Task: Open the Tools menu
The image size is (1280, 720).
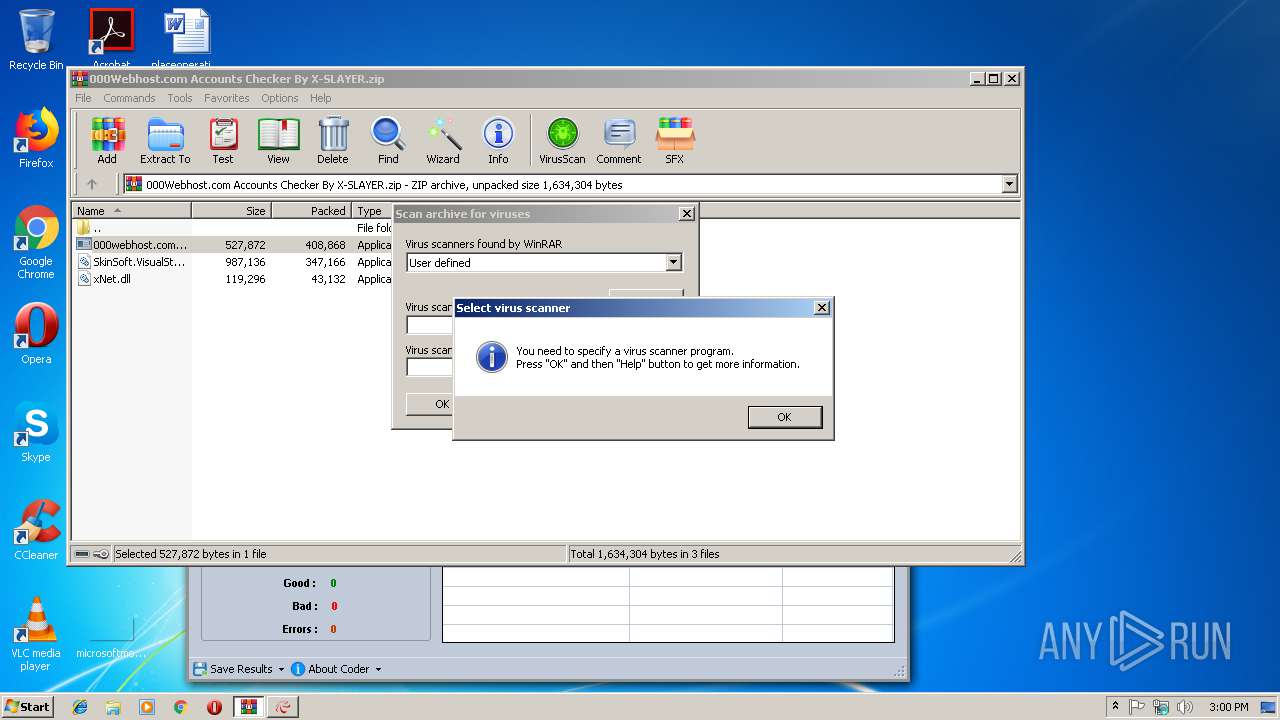Action: pyautogui.click(x=180, y=98)
